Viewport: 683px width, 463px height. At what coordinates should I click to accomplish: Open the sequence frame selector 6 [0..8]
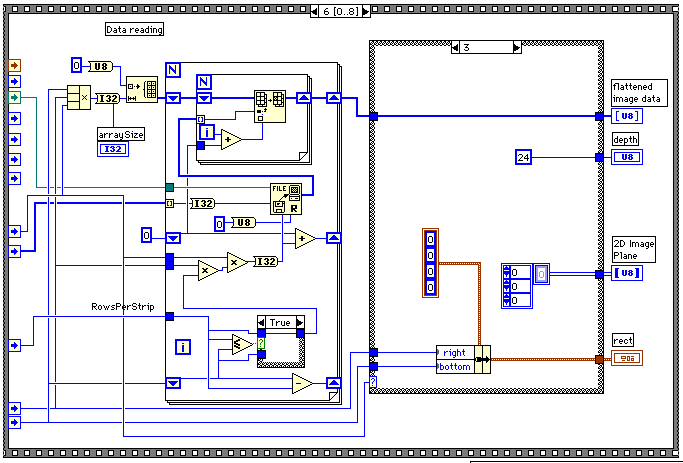340,11
